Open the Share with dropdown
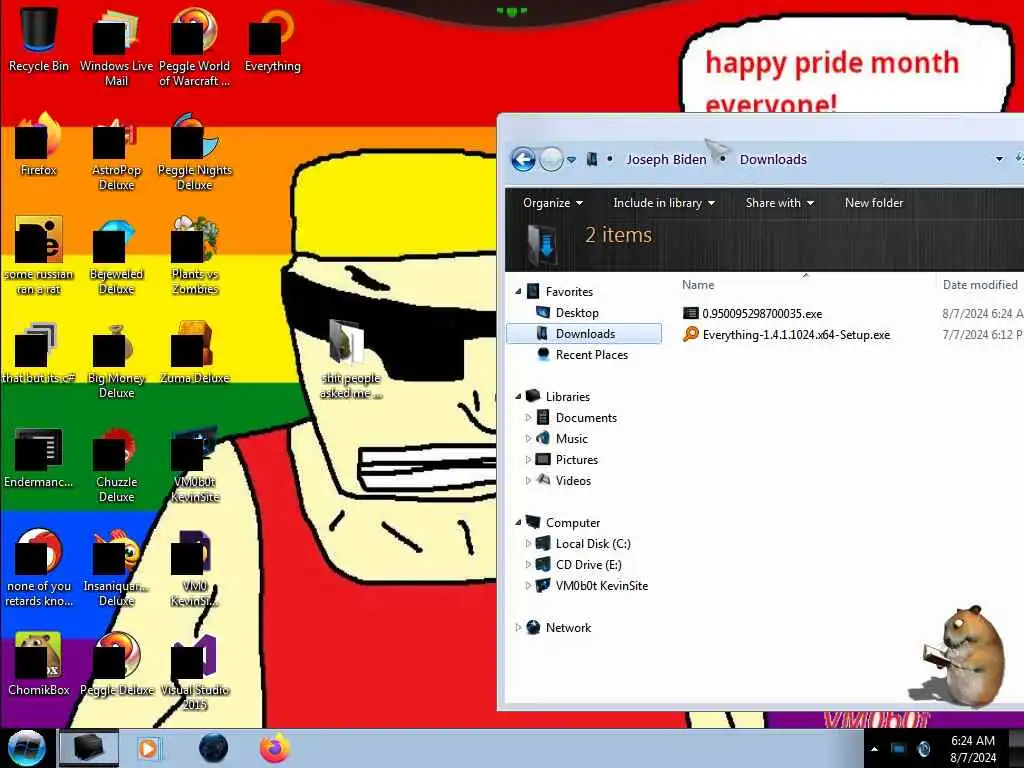 pos(779,203)
